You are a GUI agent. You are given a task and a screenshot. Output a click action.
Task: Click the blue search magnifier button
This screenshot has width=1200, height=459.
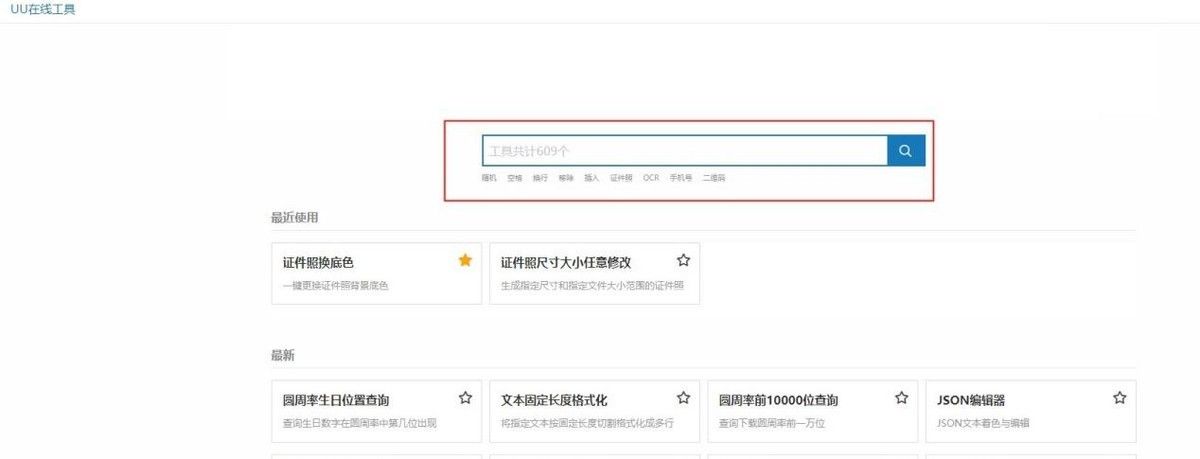(x=906, y=151)
